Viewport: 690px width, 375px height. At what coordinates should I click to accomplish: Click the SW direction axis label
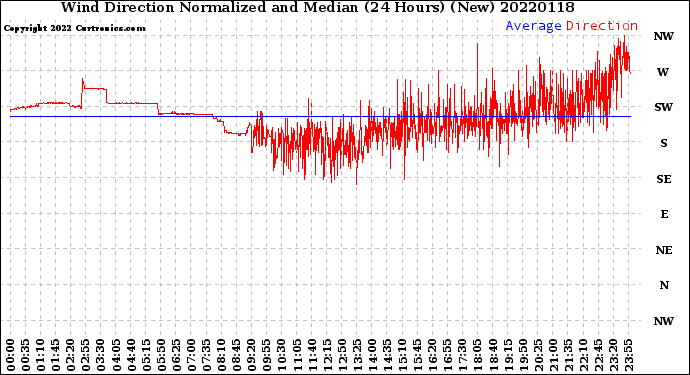664,107
